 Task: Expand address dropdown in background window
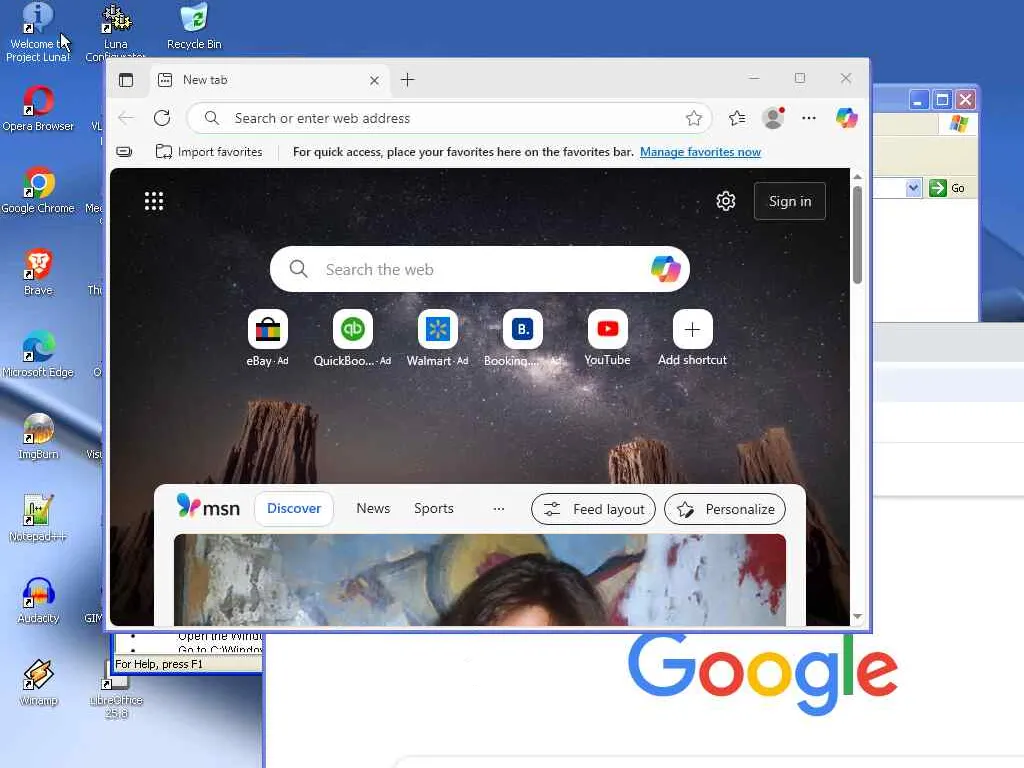coord(913,188)
